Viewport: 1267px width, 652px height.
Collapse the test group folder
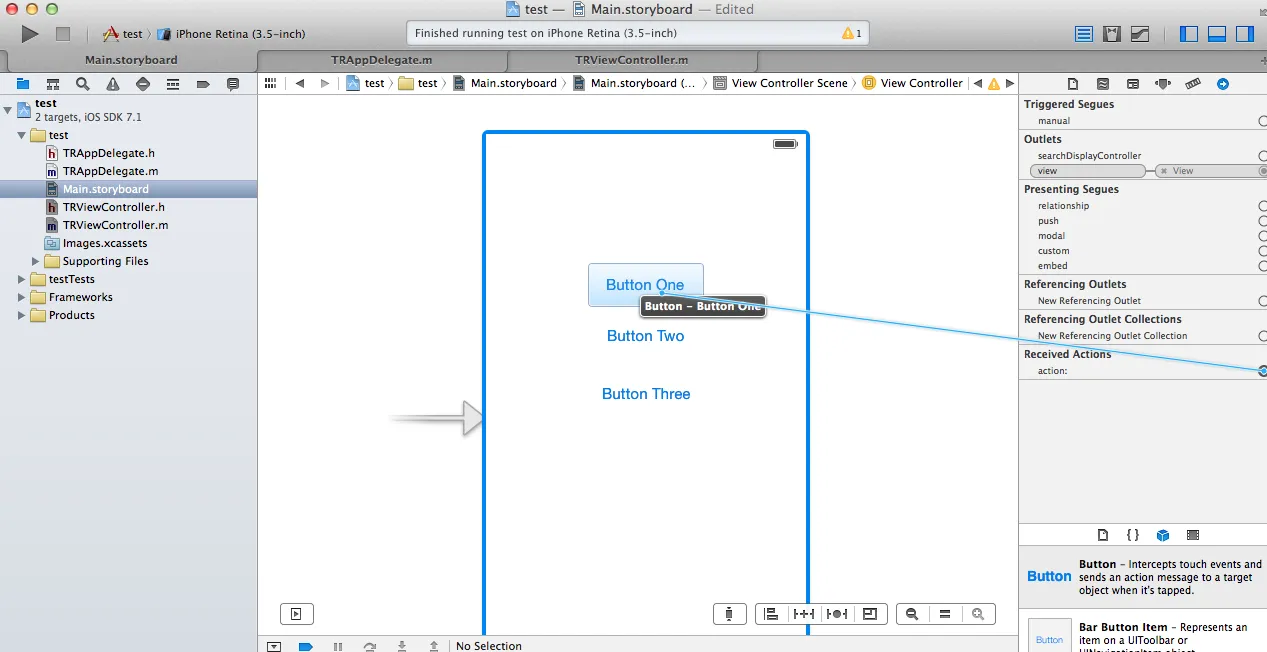pyautogui.click(x=22, y=135)
